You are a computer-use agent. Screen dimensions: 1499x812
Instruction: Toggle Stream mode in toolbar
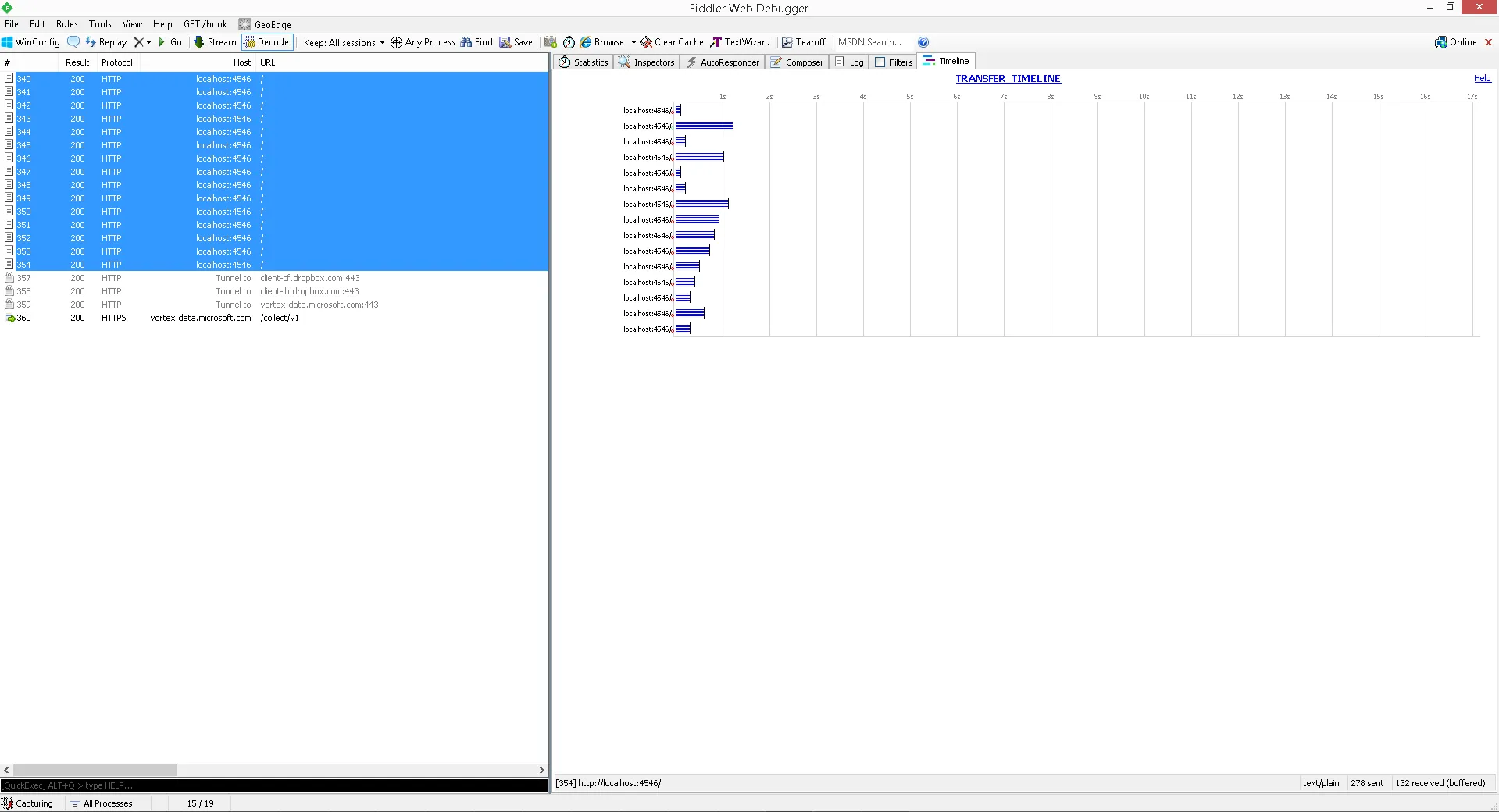tap(215, 42)
